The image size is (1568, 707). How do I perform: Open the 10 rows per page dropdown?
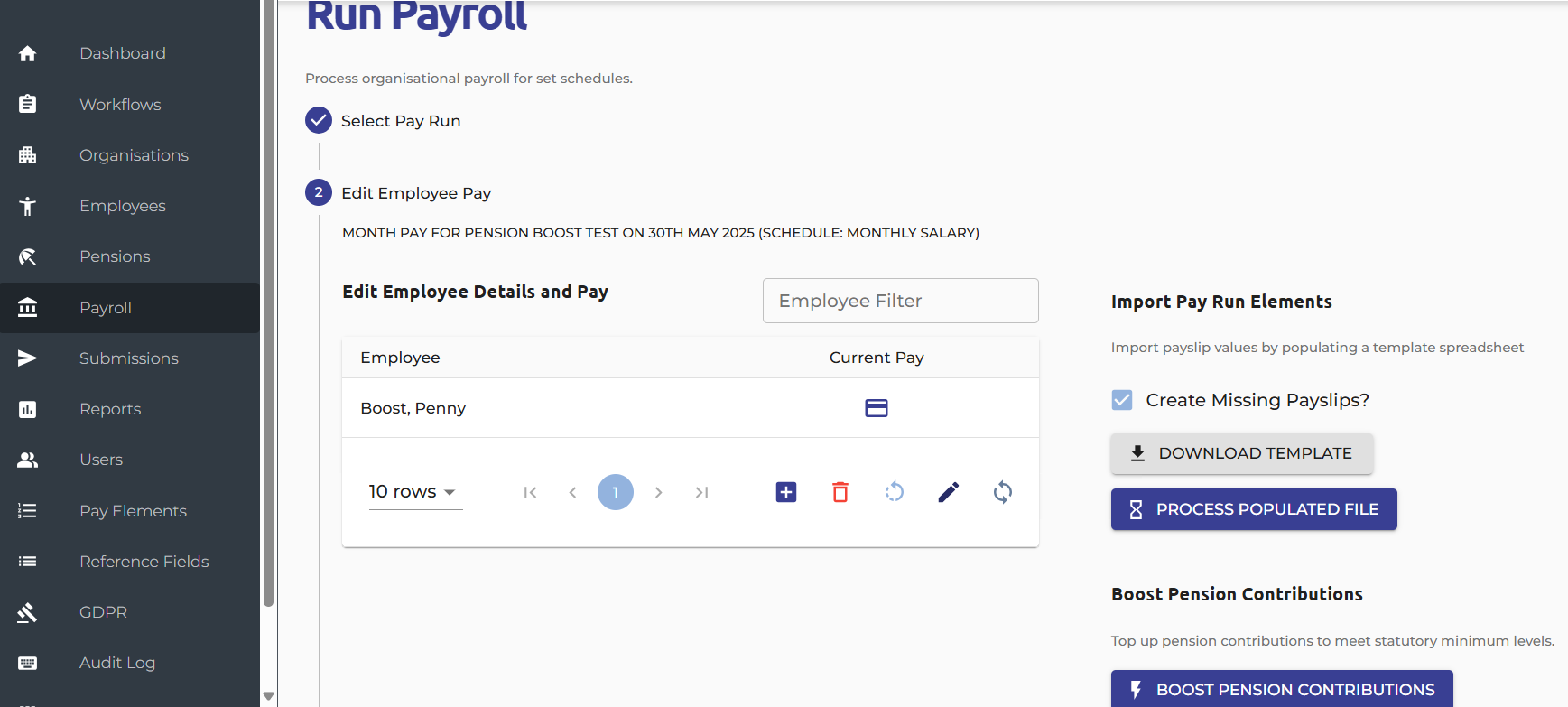415,492
